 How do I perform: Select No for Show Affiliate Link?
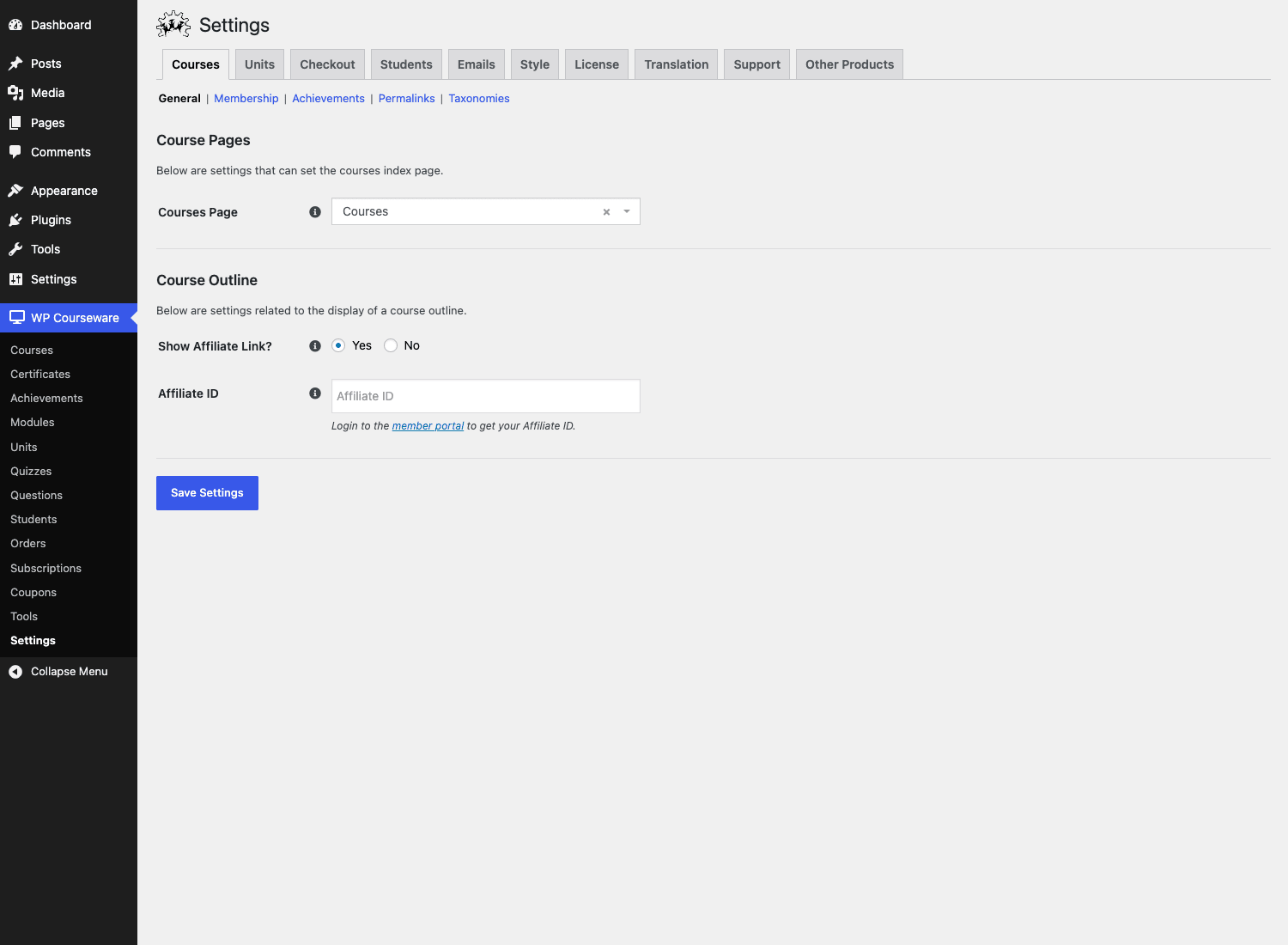pyautogui.click(x=391, y=345)
